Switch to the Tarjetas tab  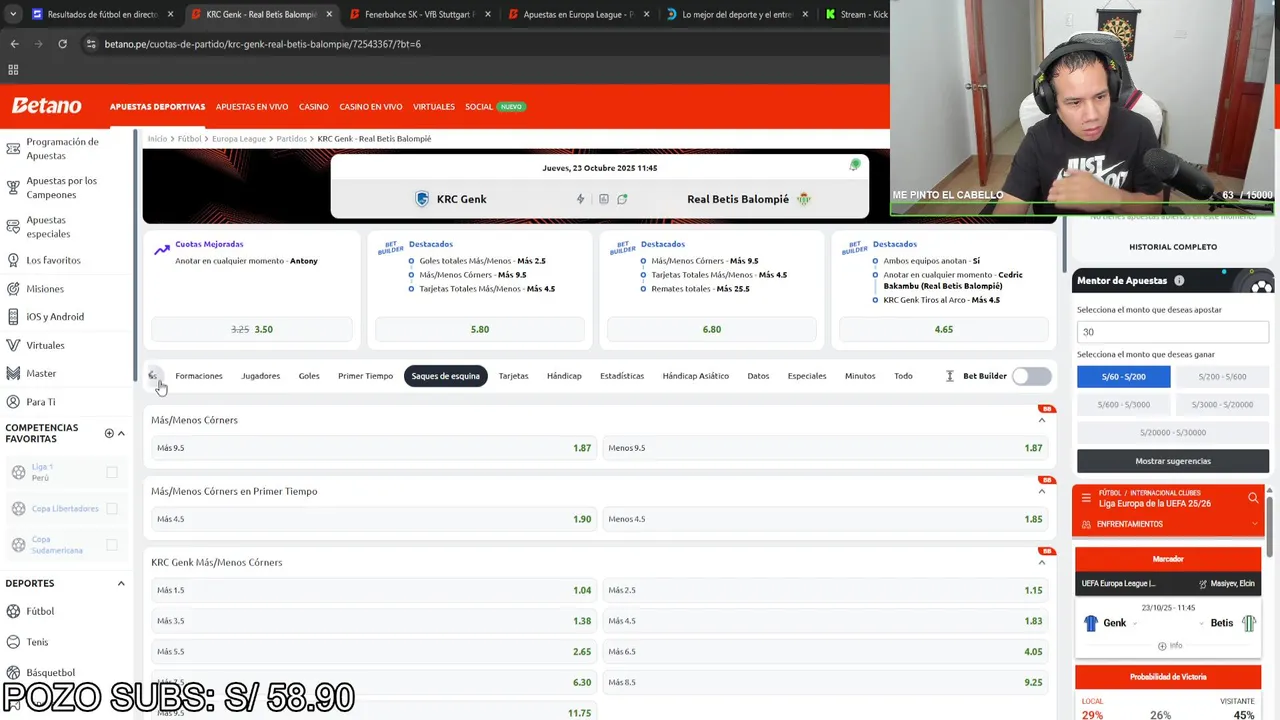513,376
